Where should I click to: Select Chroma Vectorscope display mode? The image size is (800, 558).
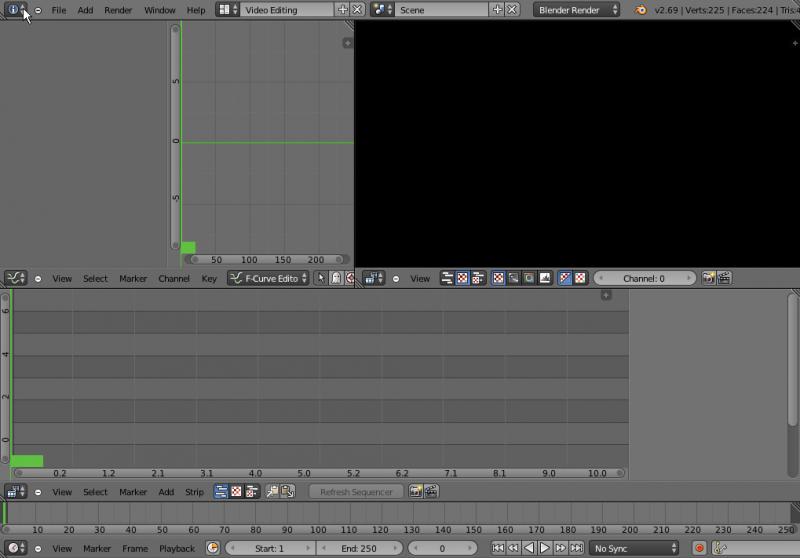(x=530, y=278)
